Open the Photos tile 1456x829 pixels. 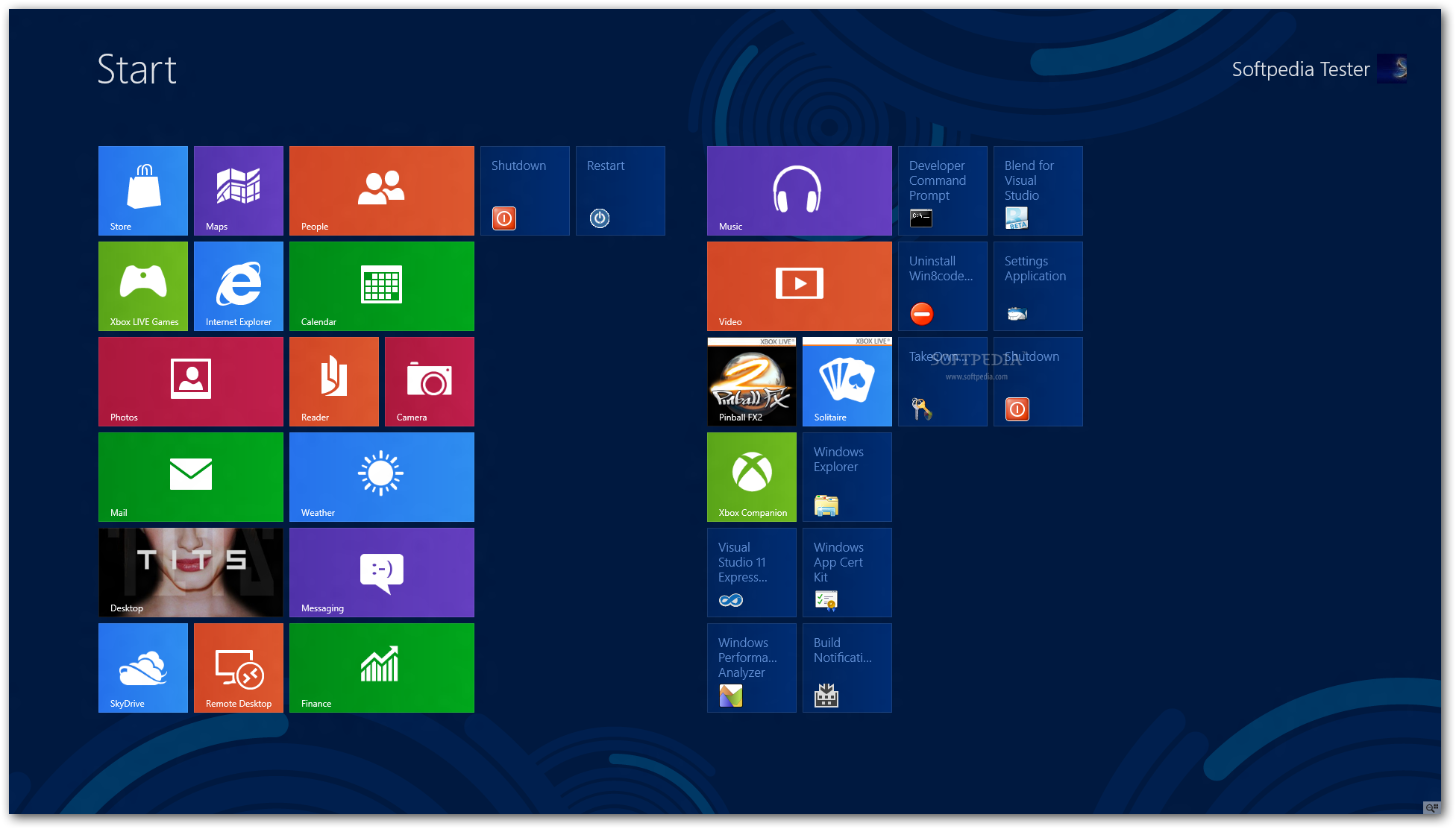(191, 382)
